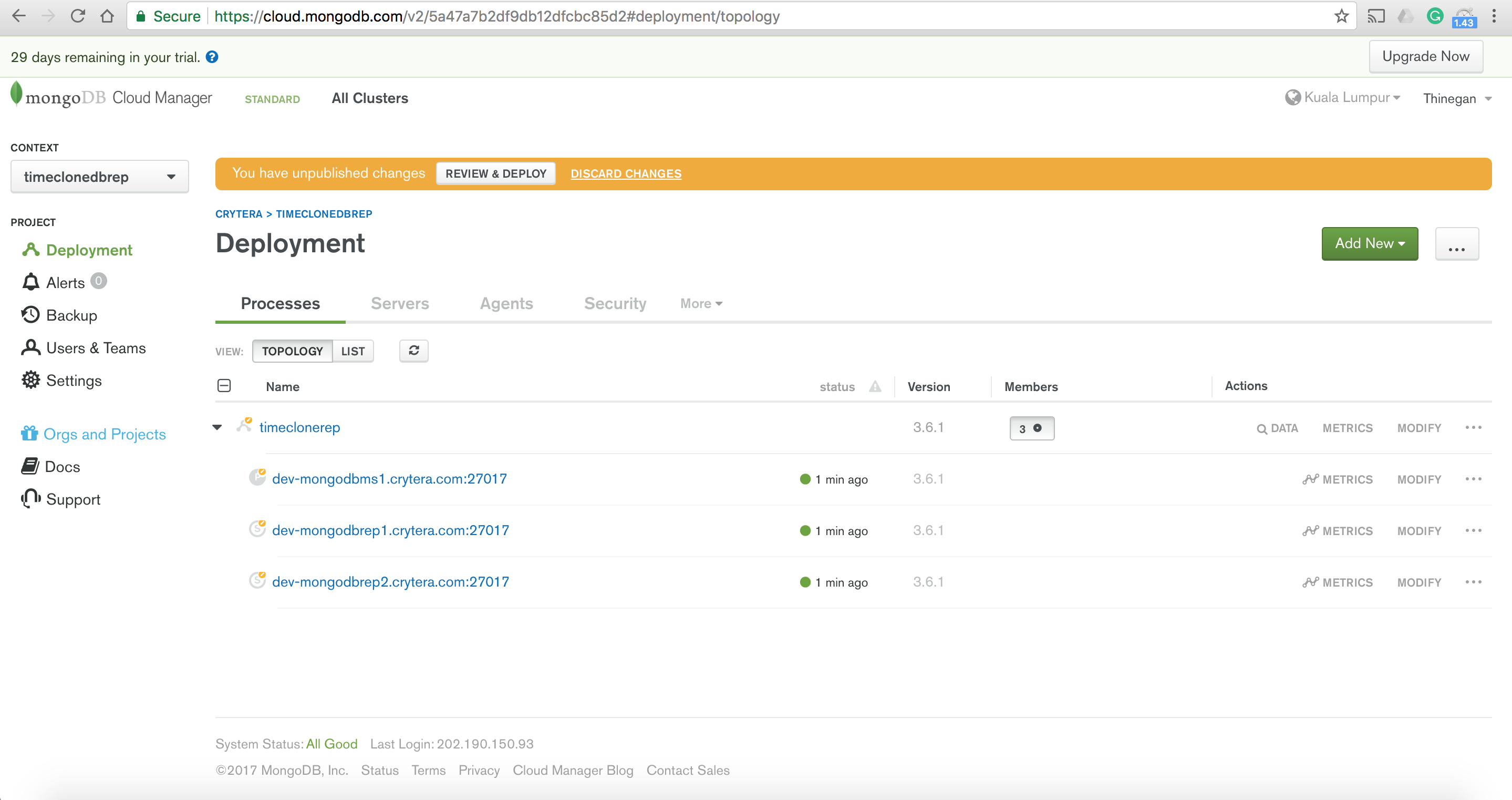
Task: Click the METRICS chart icon for dev-mongodbms1
Action: 1310,479
